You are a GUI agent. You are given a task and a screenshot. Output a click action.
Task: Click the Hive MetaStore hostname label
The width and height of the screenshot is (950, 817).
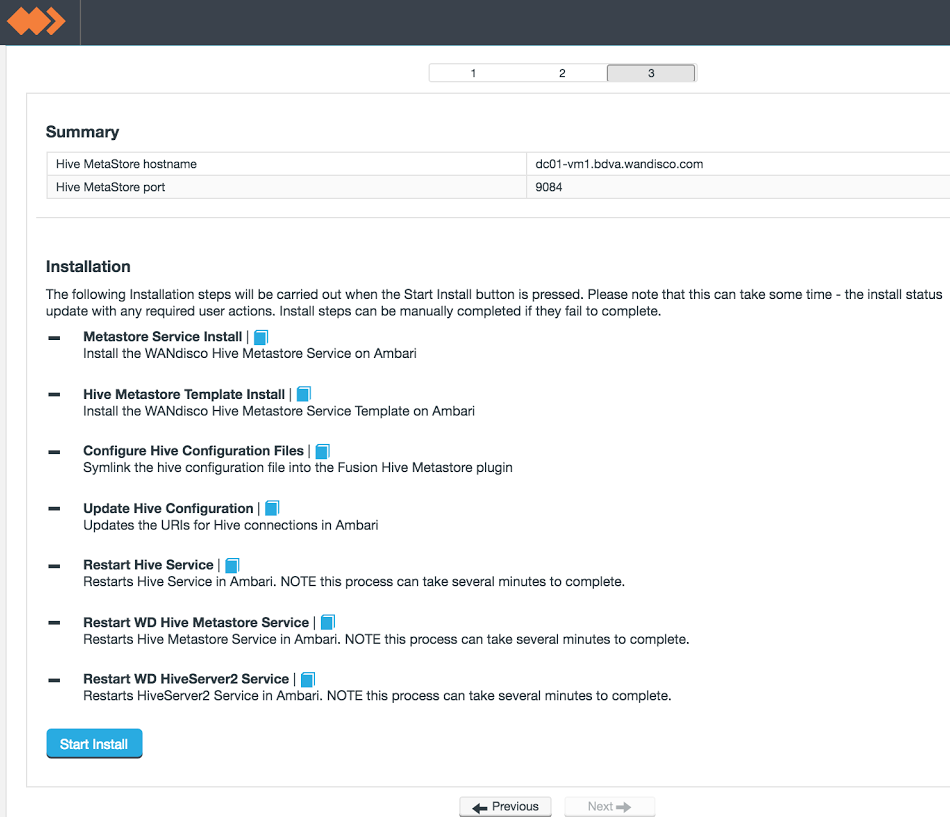click(x=126, y=164)
